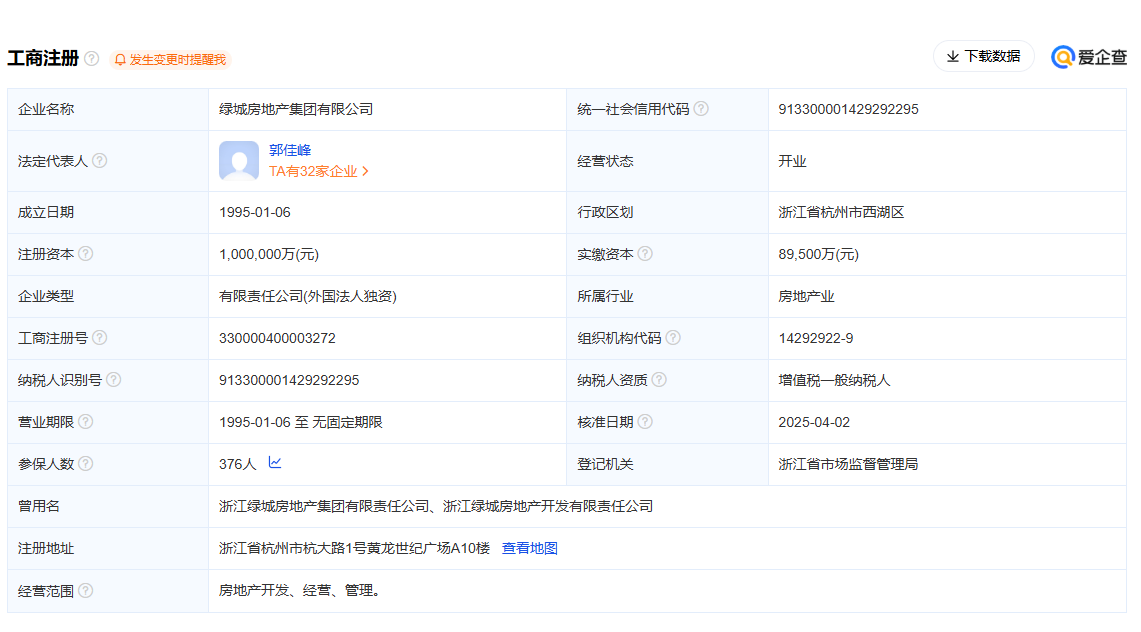Click the 工商注册 section heading
The image size is (1141, 632).
click(43, 58)
